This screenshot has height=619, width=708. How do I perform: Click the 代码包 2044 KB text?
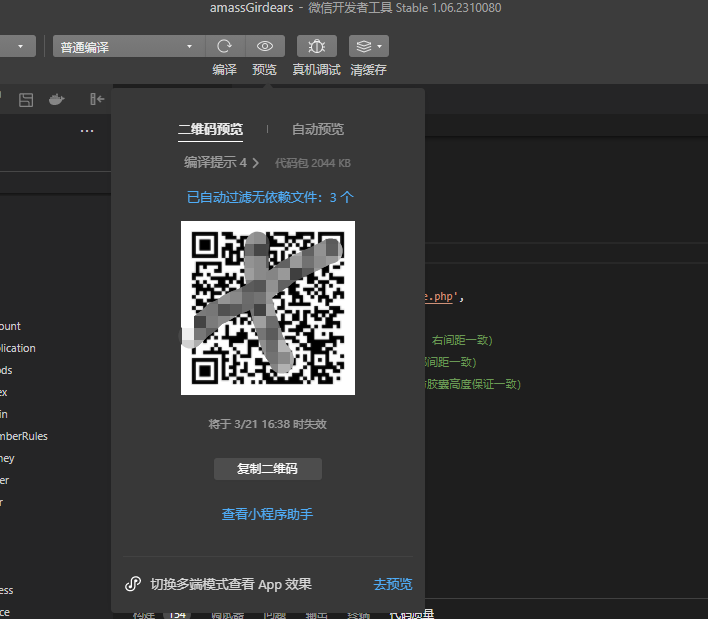click(x=313, y=163)
